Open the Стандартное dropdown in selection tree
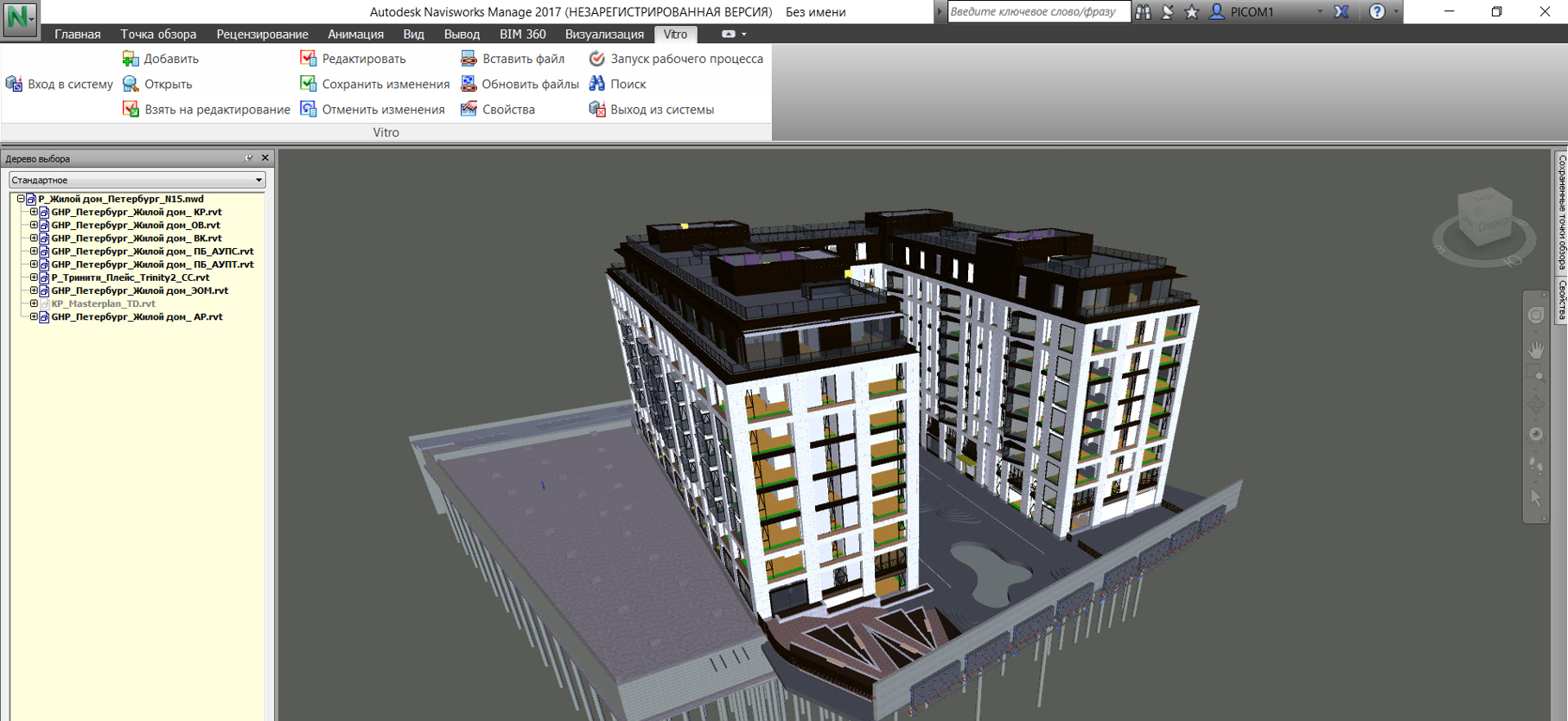 coord(137,180)
